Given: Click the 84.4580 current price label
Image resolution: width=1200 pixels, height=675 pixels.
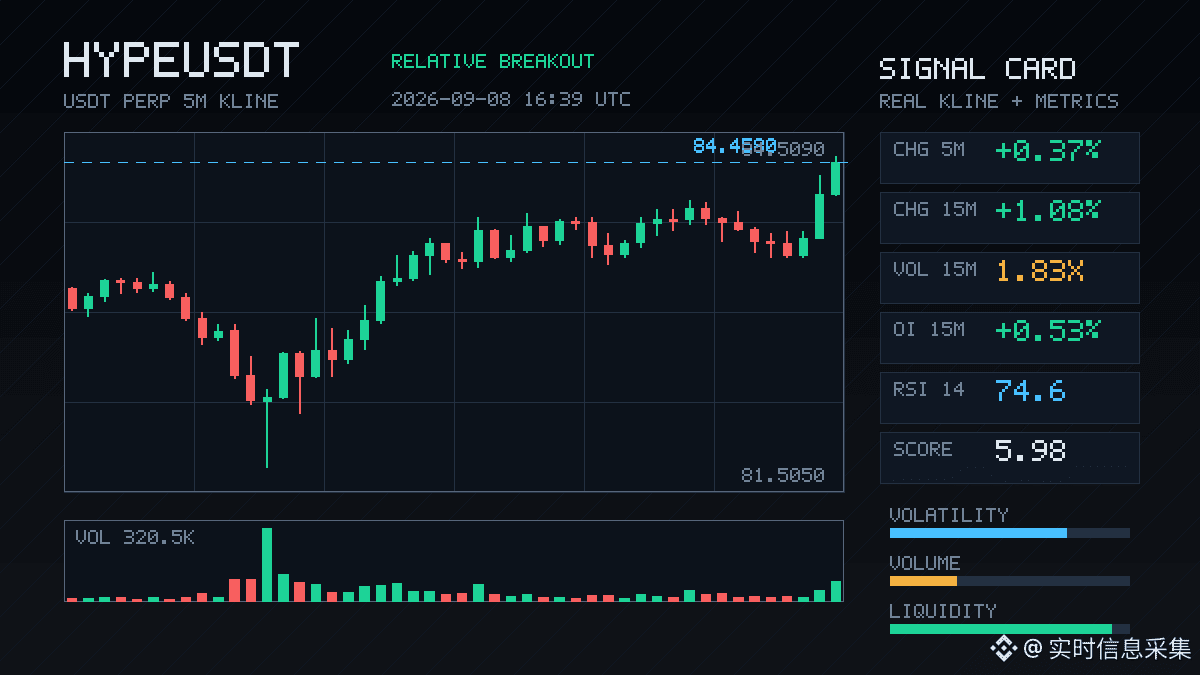Looking at the screenshot, I should tap(734, 147).
